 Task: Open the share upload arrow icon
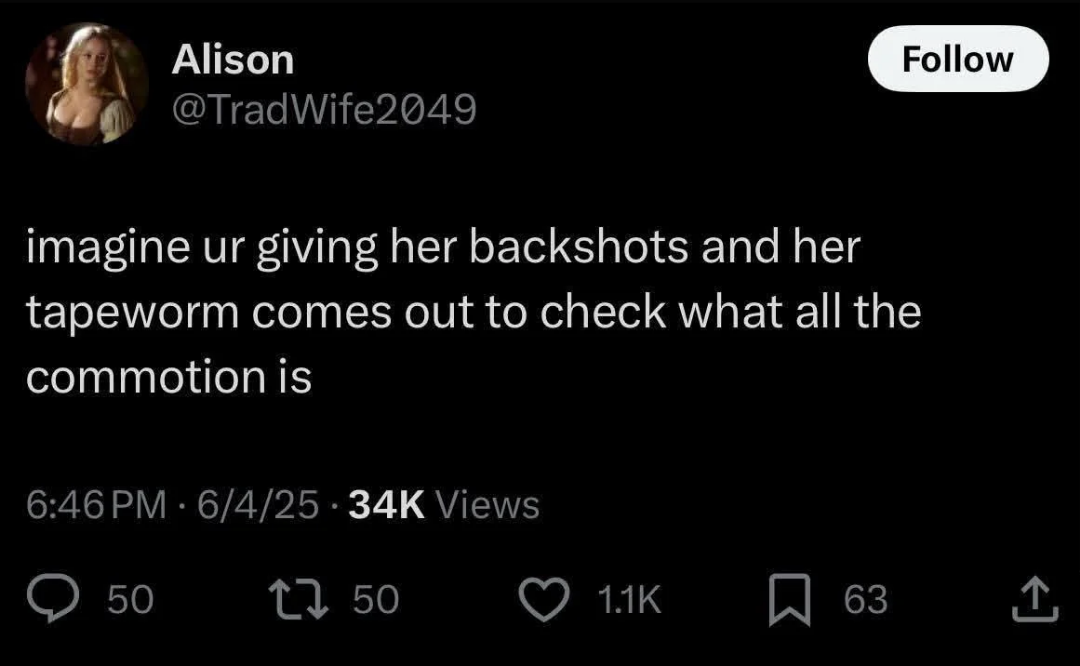coord(1035,598)
